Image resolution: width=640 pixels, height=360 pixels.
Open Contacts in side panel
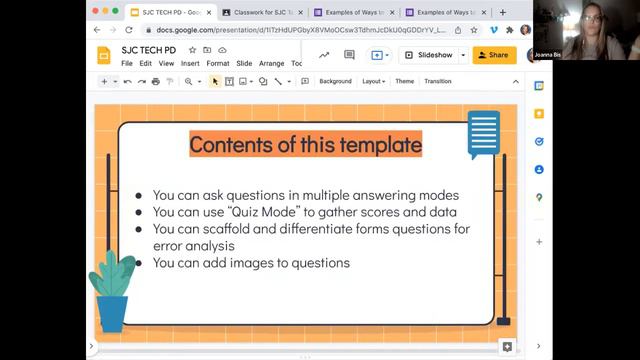[x=539, y=169]
